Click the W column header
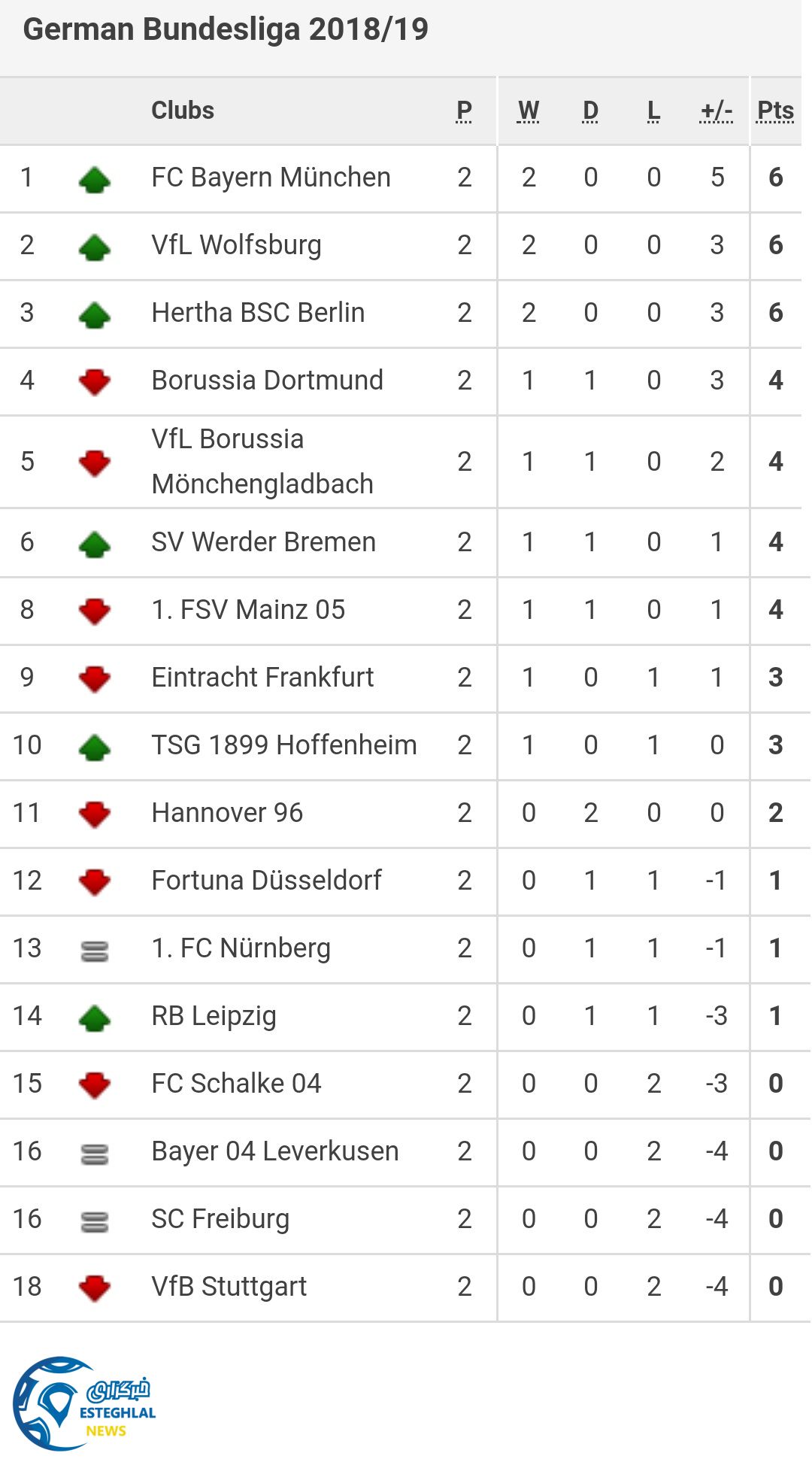 (529, 111)
